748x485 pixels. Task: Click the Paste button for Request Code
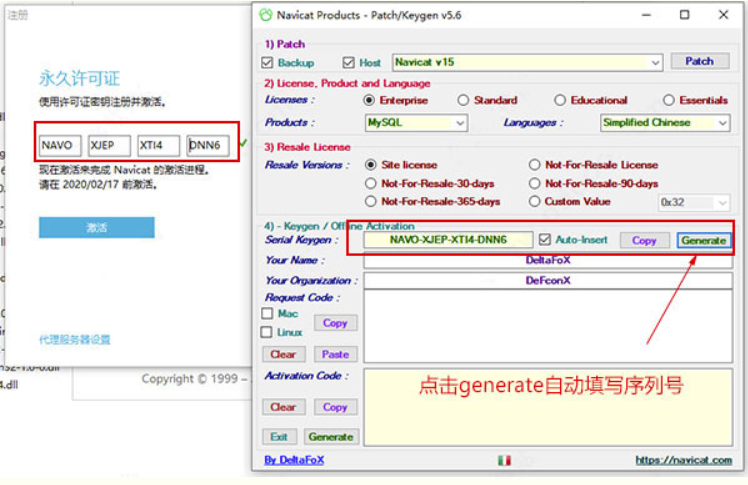335,354
